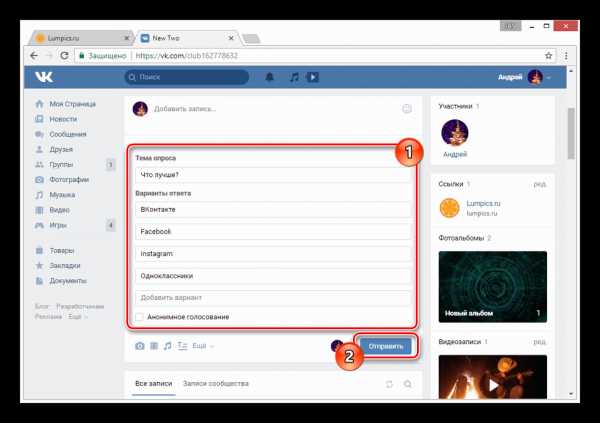Switch to Все записи tab
This screenshot has width=600, height=423.
point(153,384)
